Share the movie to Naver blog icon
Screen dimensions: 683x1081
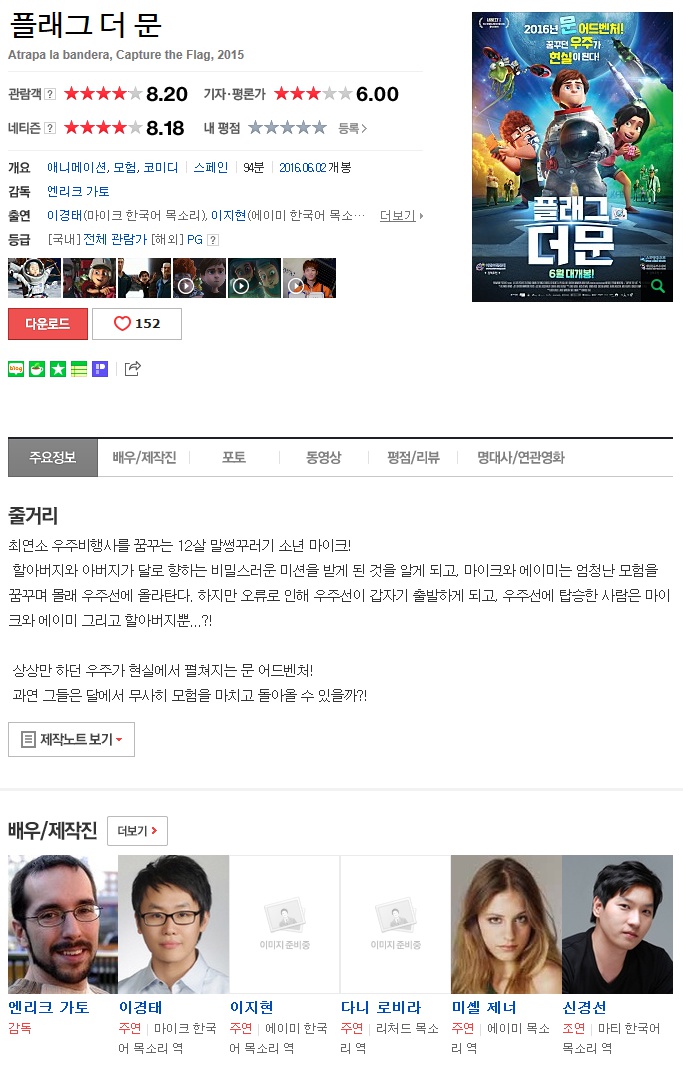point(16,369)
